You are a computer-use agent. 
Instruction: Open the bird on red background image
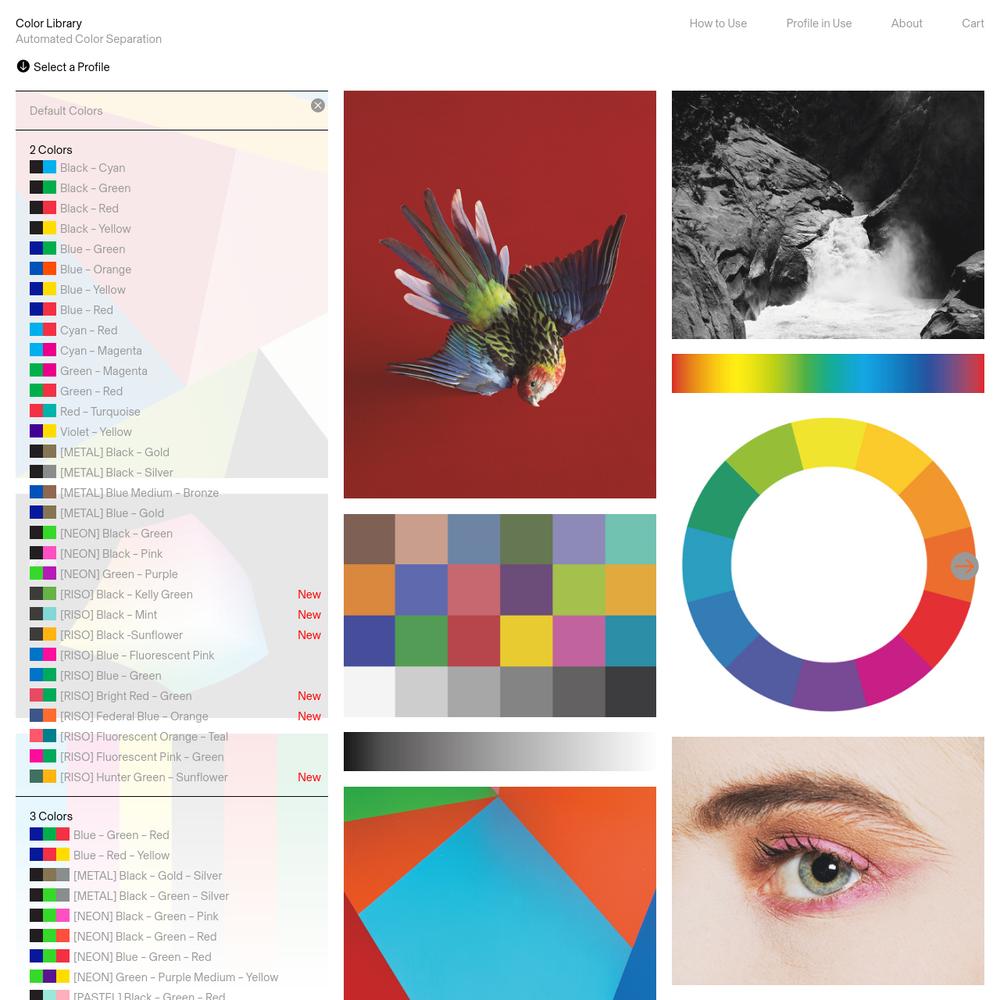(x=499, y=294)
